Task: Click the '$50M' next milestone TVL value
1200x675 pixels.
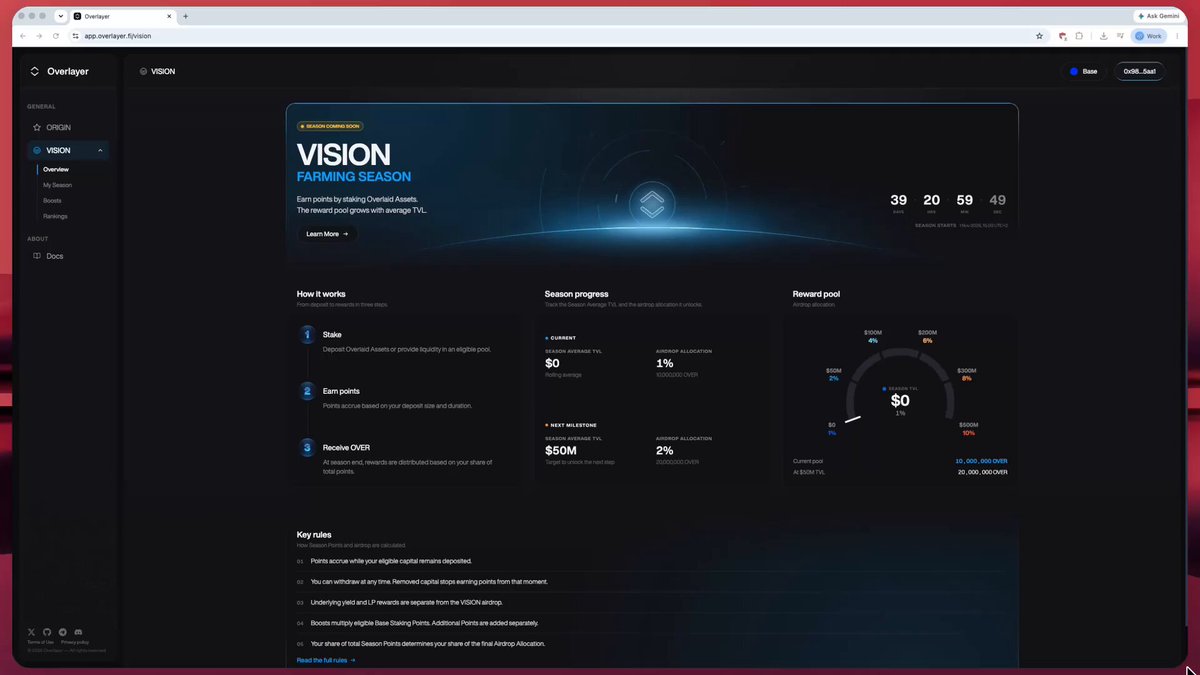Action: 559,450
